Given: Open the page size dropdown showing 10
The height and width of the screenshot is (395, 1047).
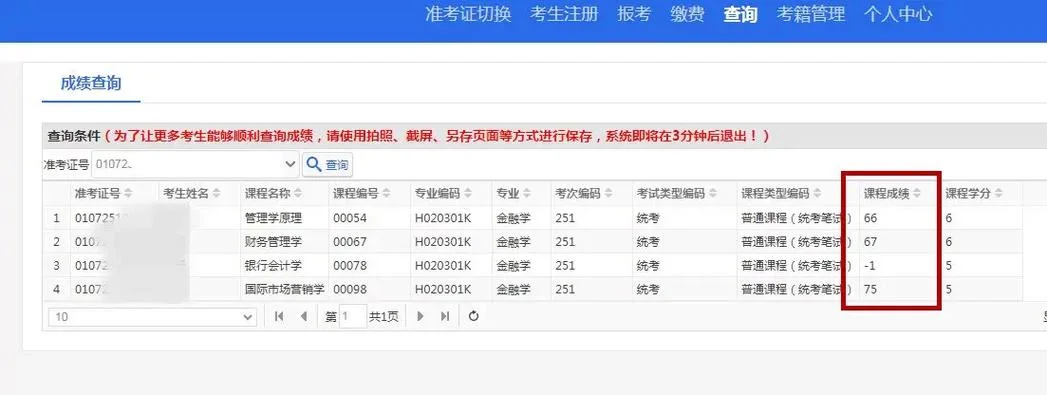Looking at the screenshot, I should click(x=152, y=317).
